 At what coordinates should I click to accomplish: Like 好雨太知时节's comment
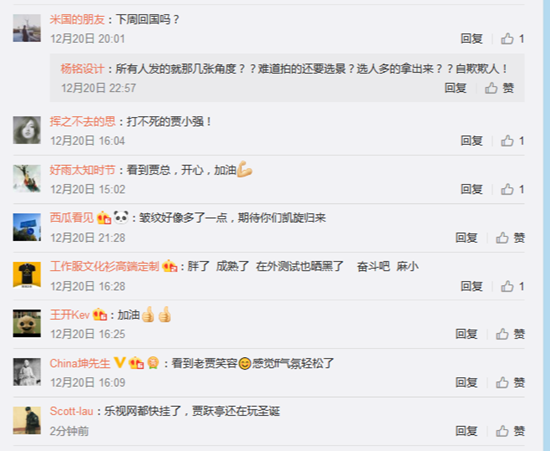pyautogui.click(x=512, y=189)
